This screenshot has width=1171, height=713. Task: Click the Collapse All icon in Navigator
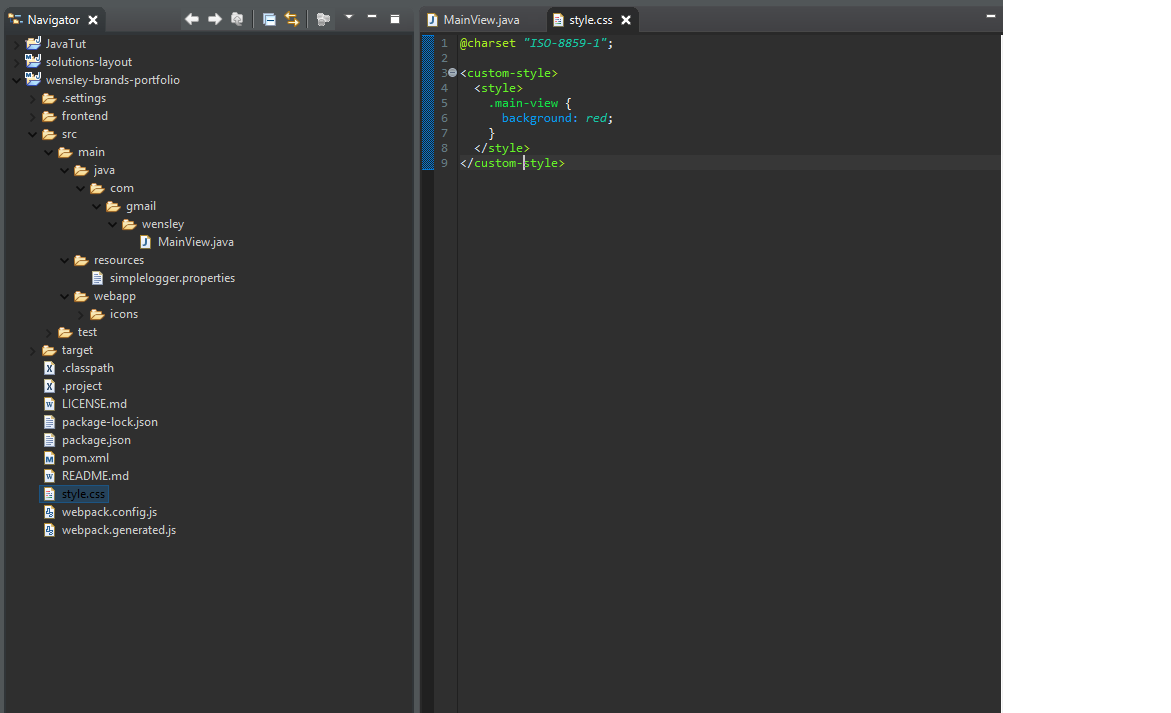(x=269, y=19)
